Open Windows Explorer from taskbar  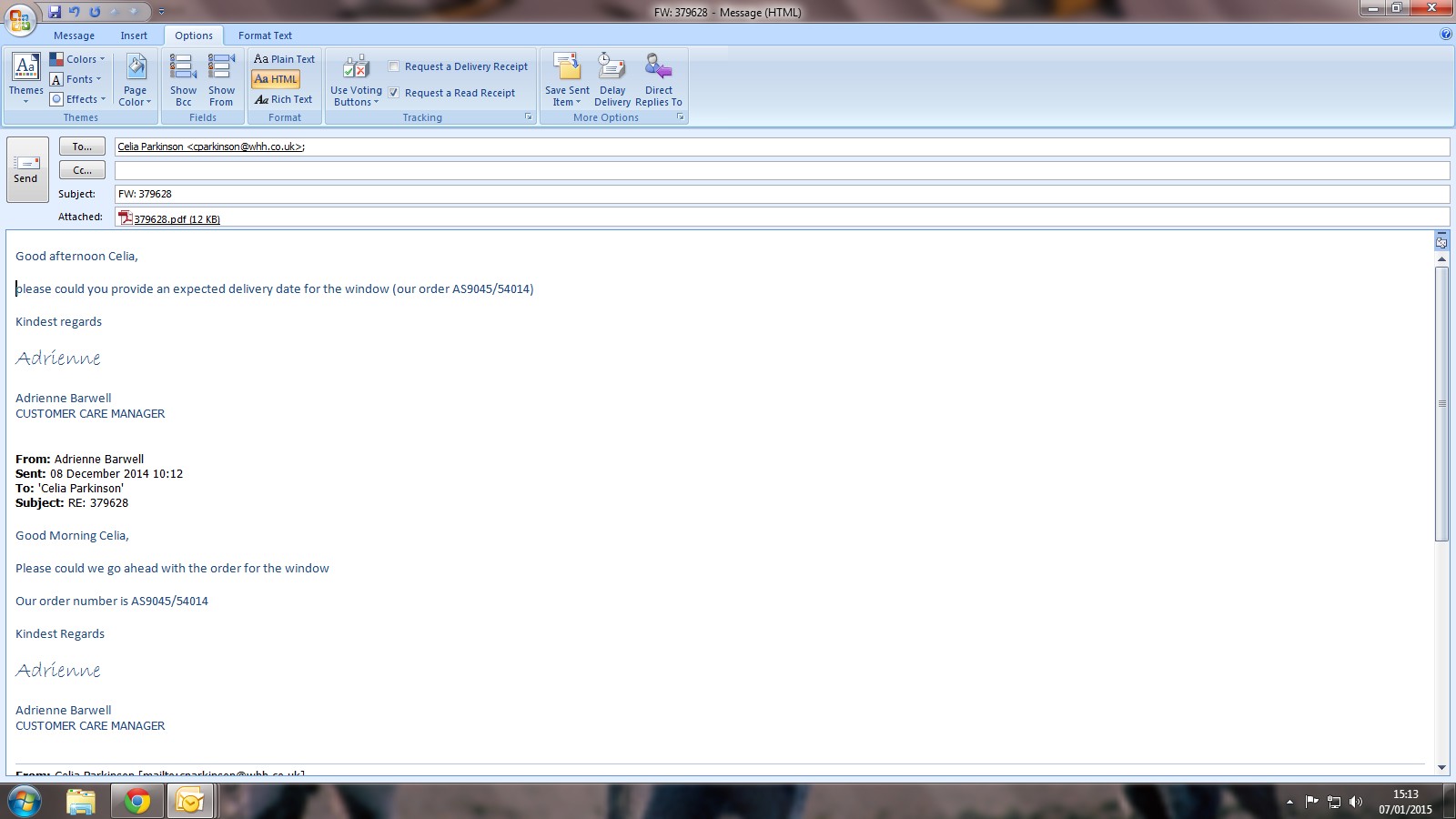81,802
